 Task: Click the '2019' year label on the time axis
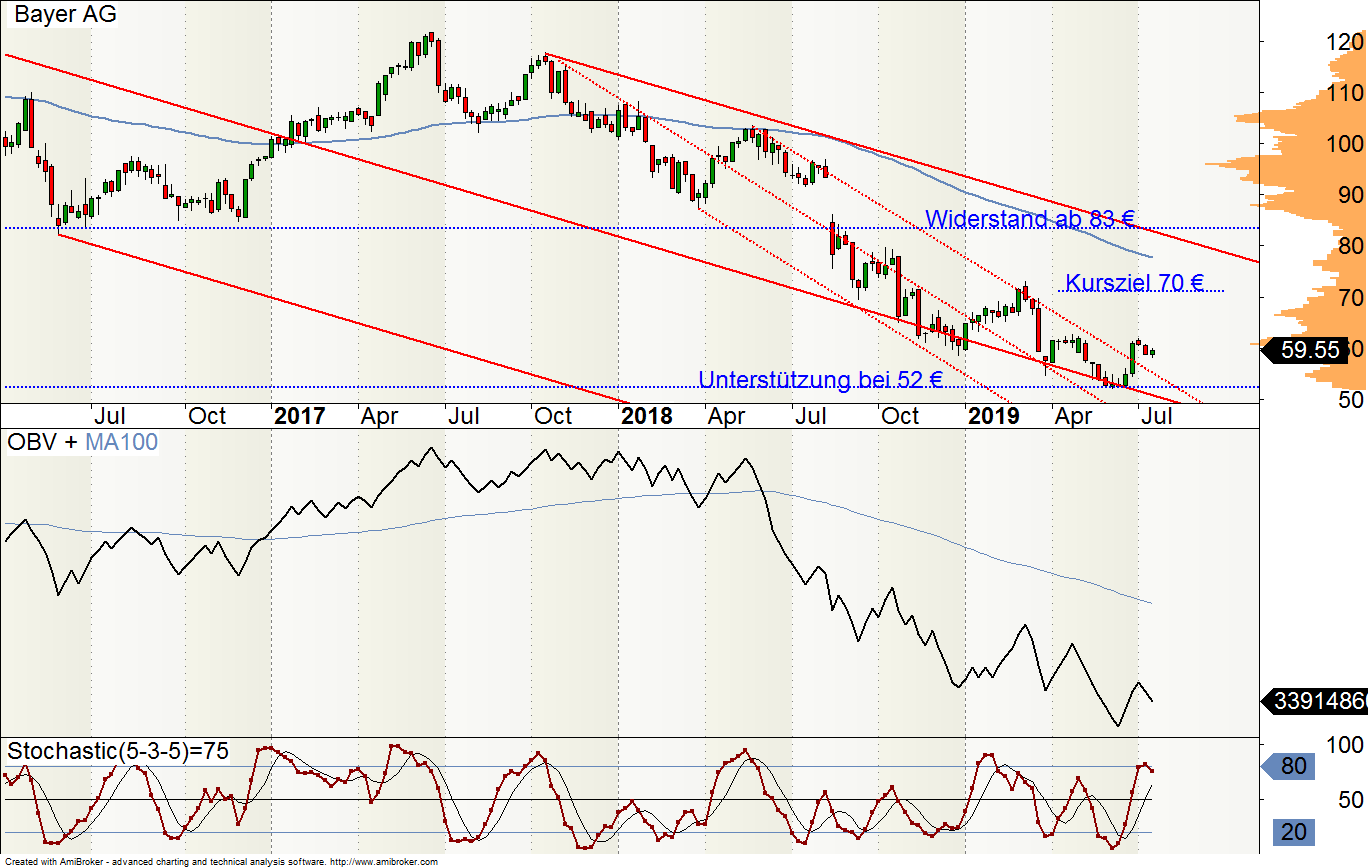pyautogui.click(x=995, y=415)
